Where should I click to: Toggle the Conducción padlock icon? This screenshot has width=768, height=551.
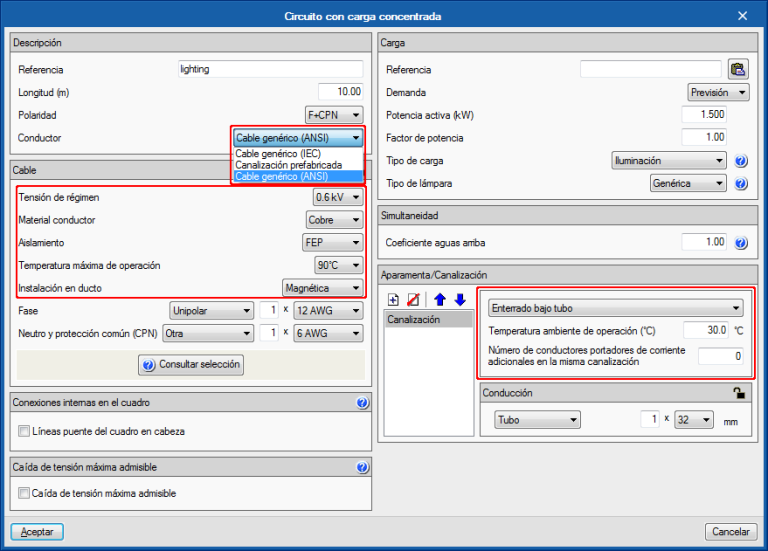click(739, 393)
